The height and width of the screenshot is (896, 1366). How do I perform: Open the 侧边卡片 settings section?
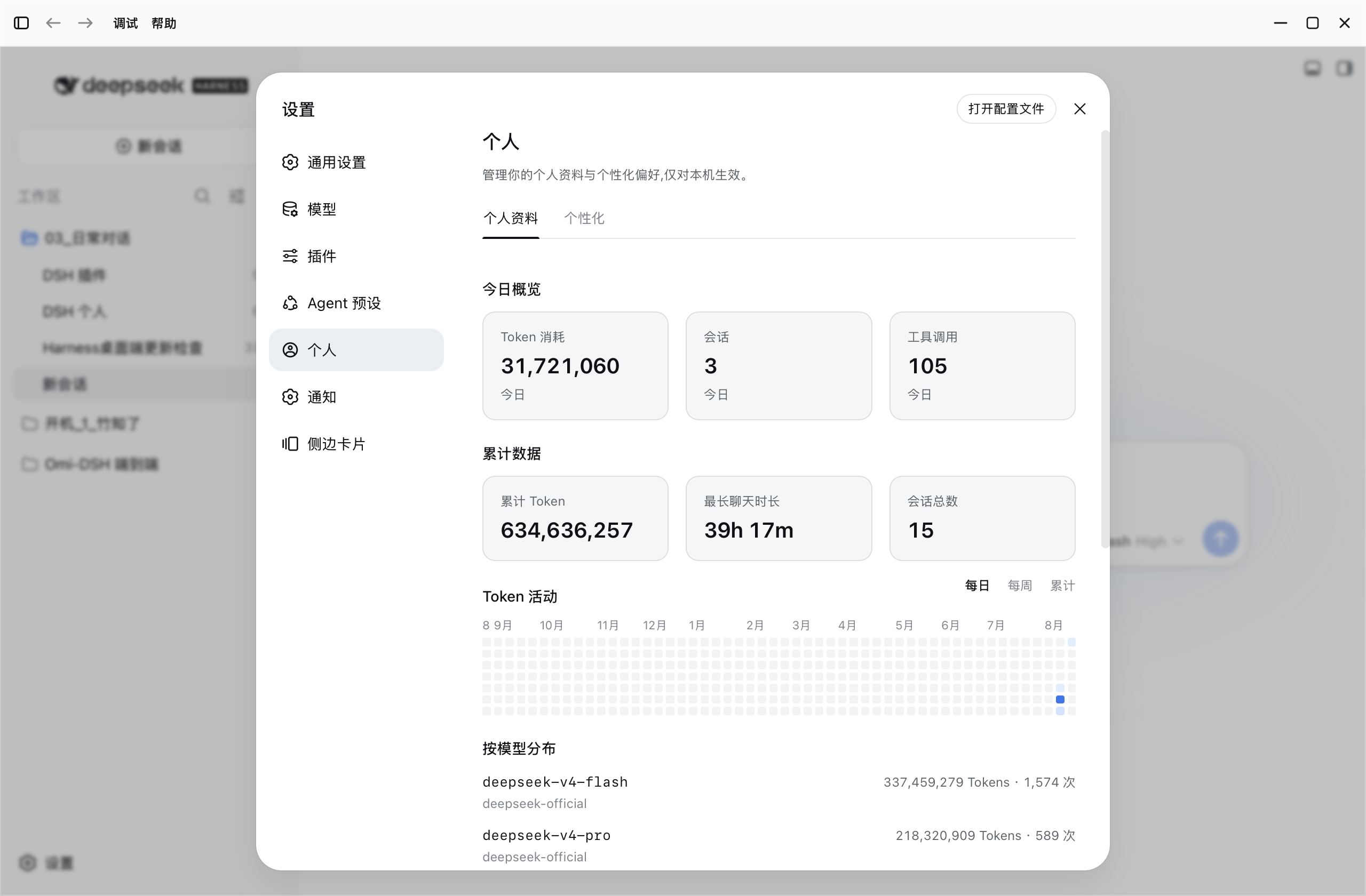coord(356,444)
